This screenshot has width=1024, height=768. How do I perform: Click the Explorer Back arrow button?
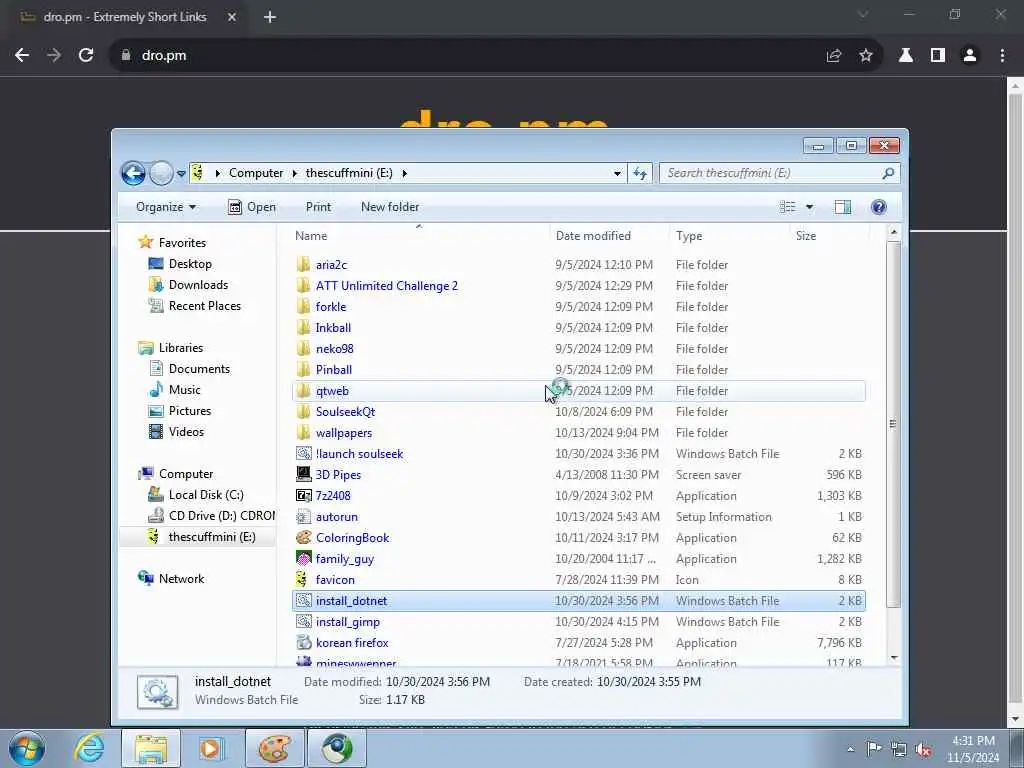click(133, 173)
